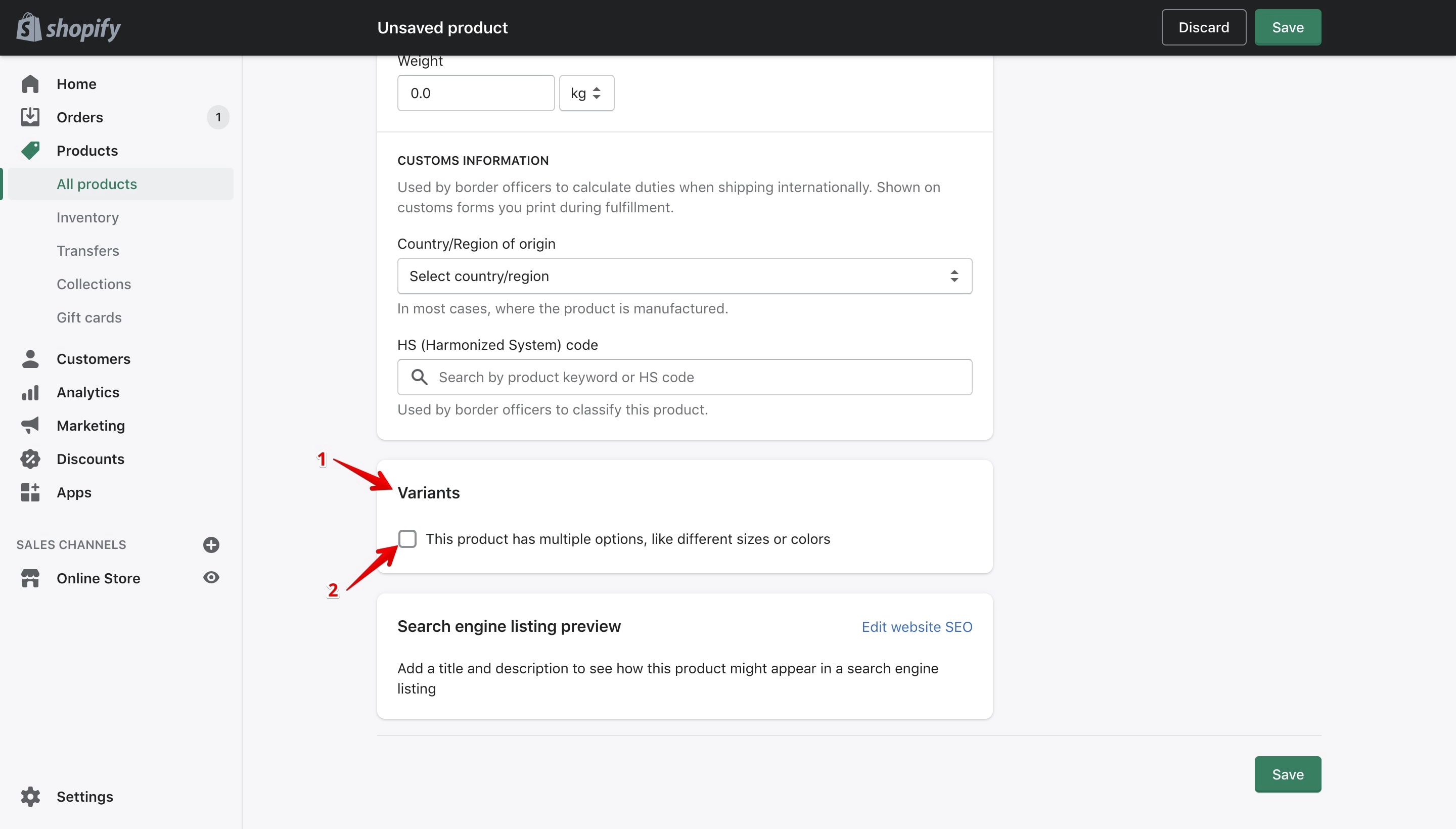Click the Settings gear icon
Viewport: 1456px width, 829px height.
(30, 797)
